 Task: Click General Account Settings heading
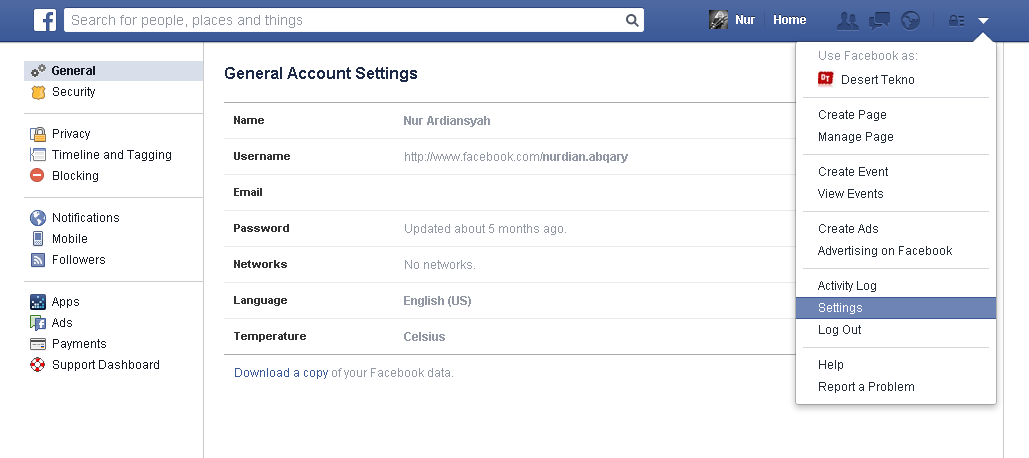click(321, 73)
